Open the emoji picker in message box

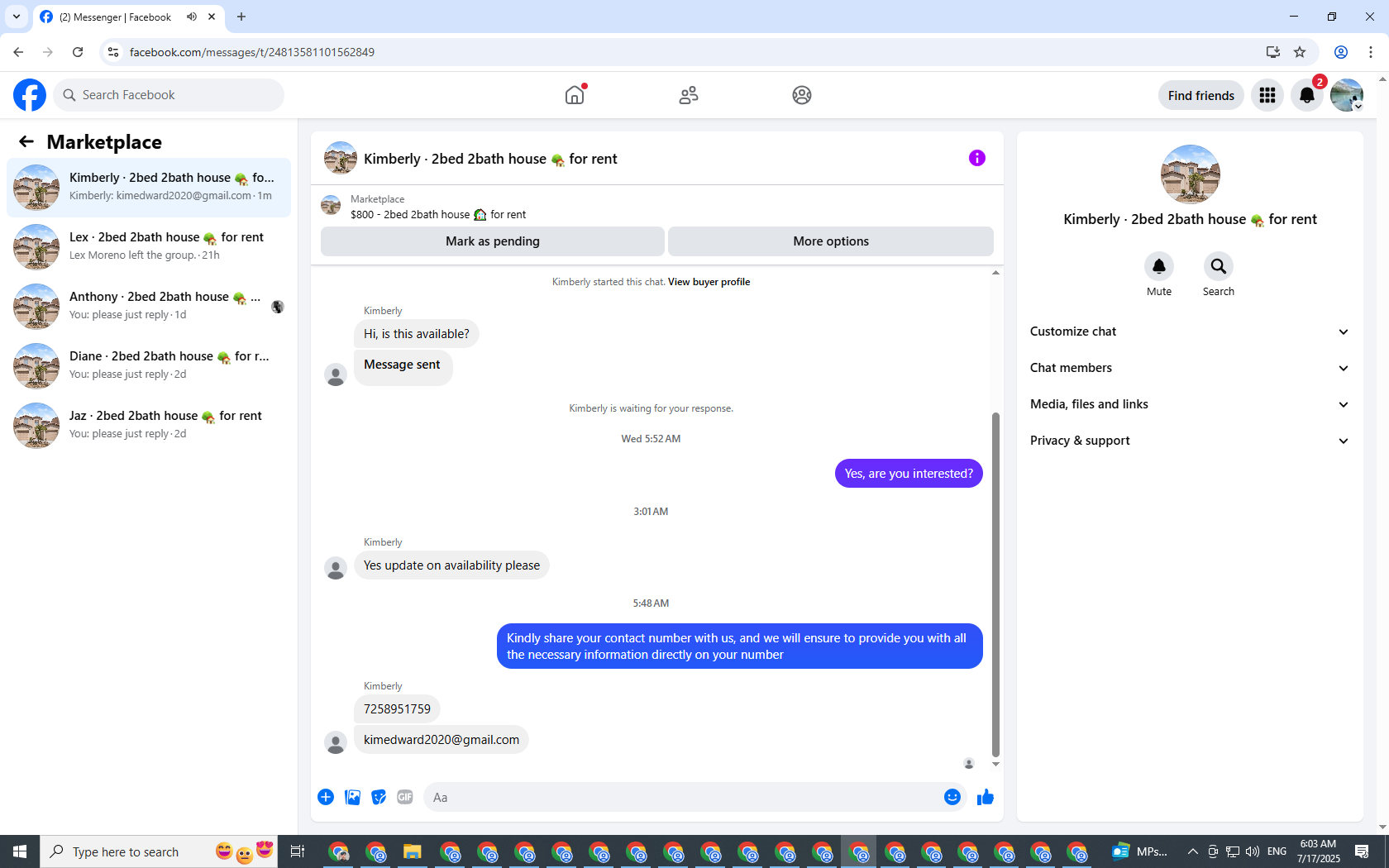point(952,797)
